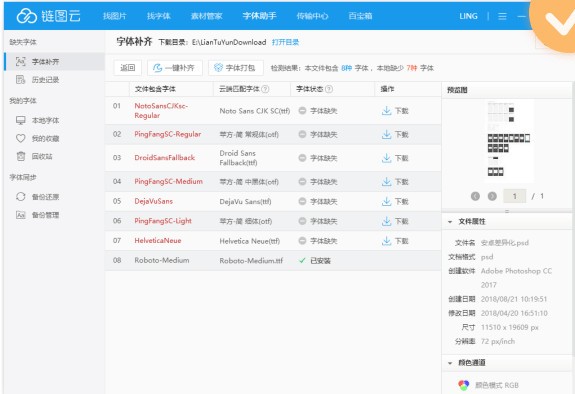Open the 找图片 tab

(114, 16)
